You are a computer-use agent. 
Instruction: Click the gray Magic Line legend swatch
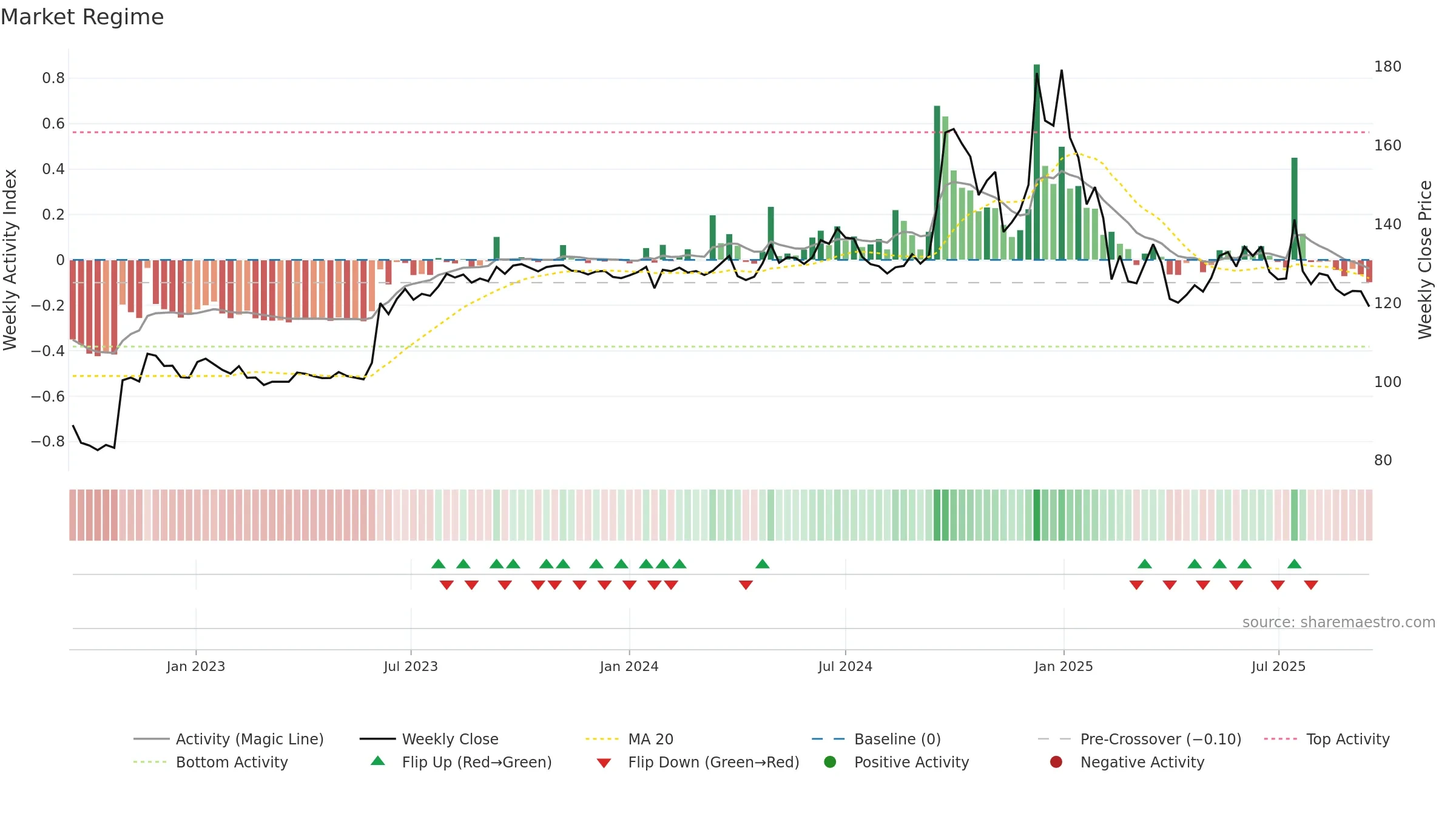click(151, 739)
